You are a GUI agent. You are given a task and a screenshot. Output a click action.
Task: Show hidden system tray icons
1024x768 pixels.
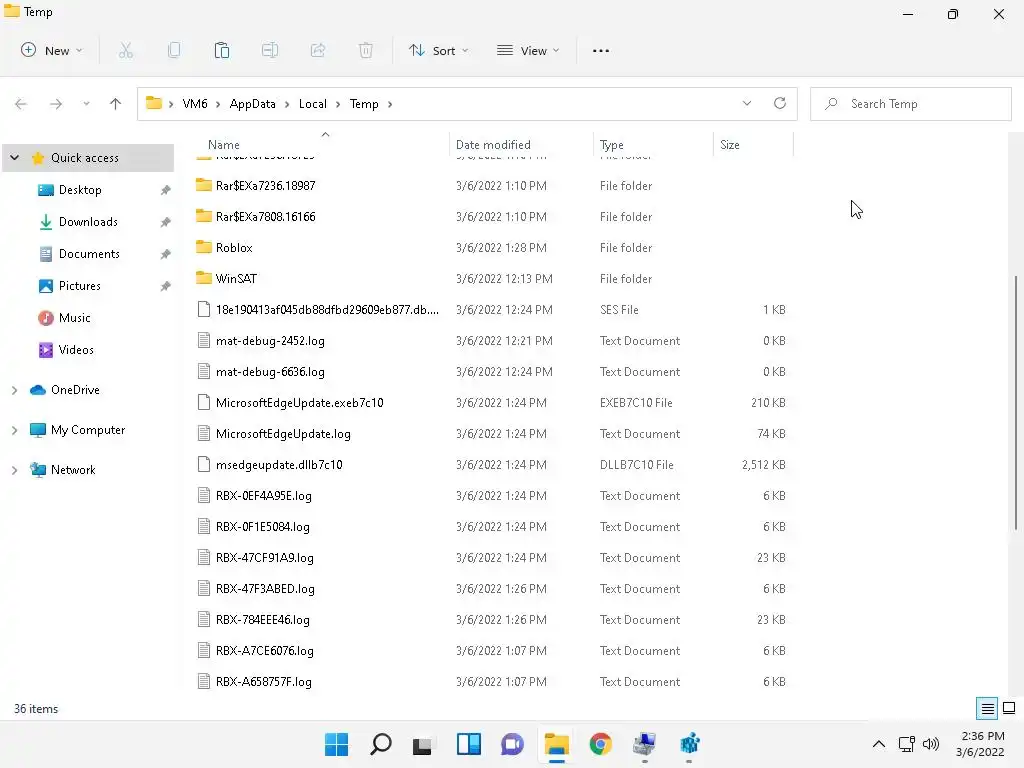pyautogui.click(x=879, y=744)
